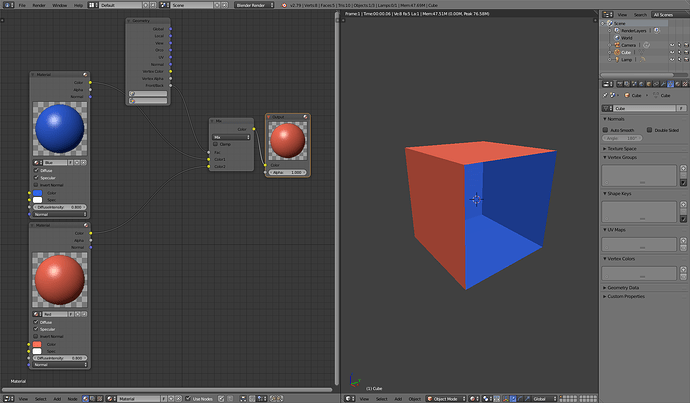This screenshot has width=690, height=403.
Task: Open the Modifiers wrench tab in Properties
Action: point(663,84)
